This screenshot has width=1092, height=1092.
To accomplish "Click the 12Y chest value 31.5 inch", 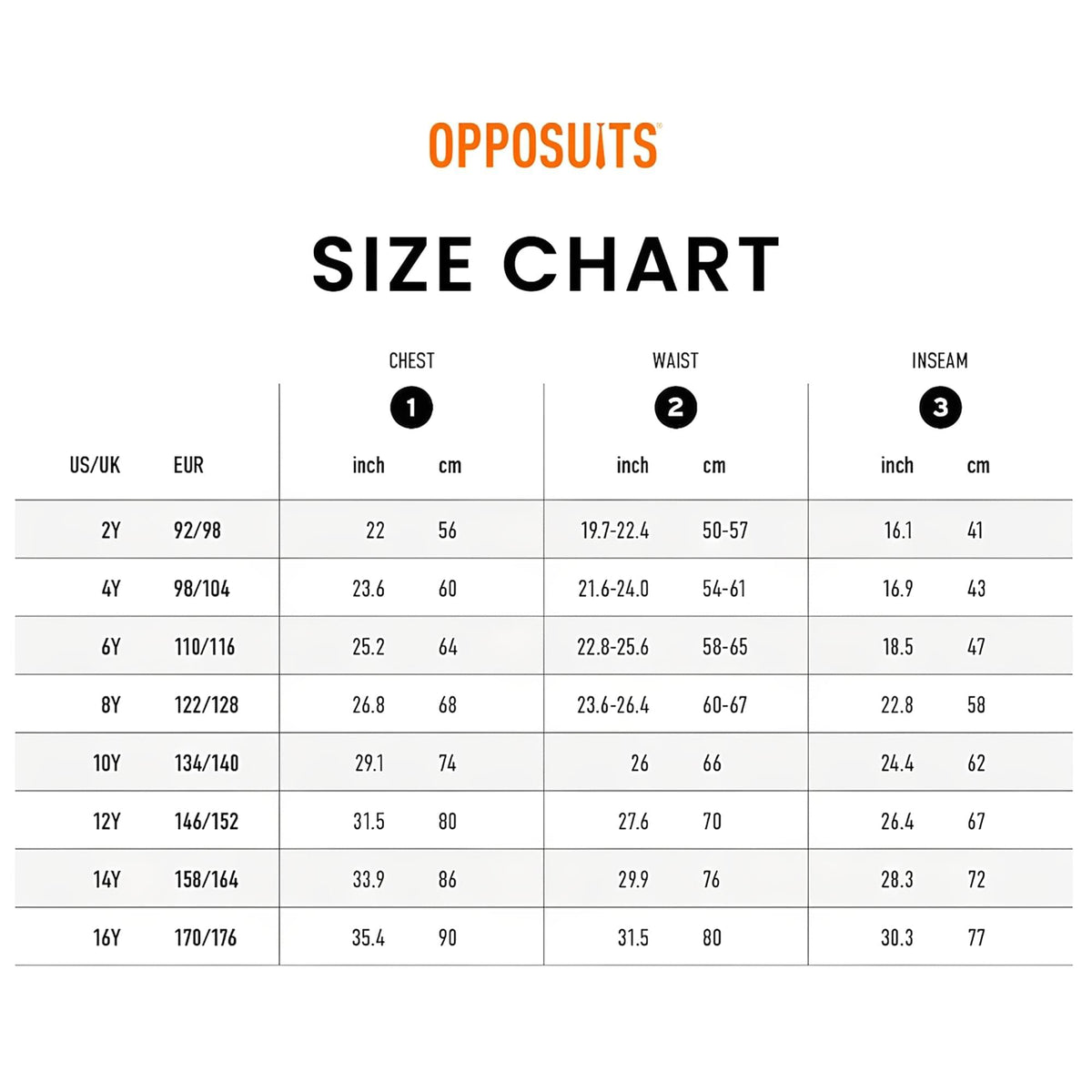I will [x=369, y=822].
